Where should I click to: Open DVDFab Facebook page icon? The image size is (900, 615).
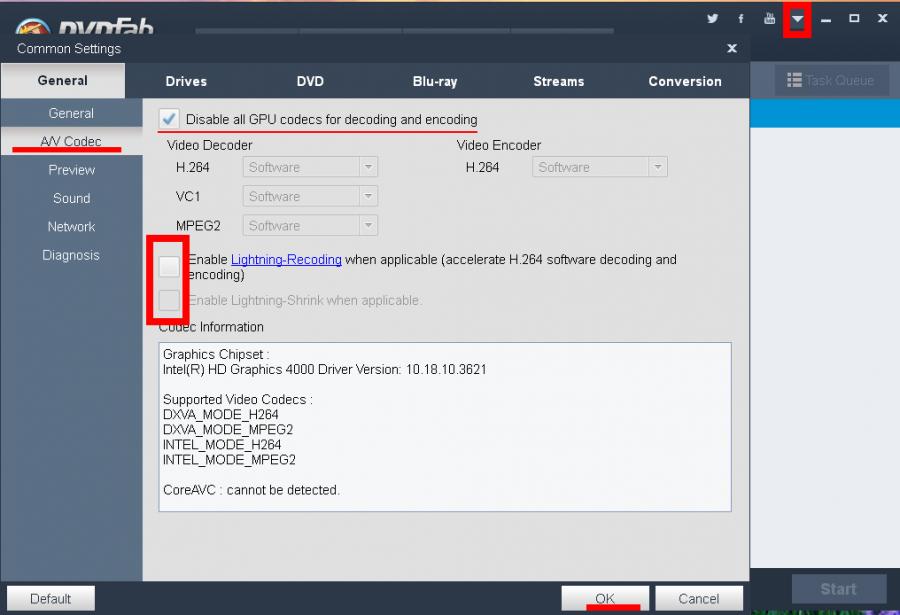click(741, 19)
